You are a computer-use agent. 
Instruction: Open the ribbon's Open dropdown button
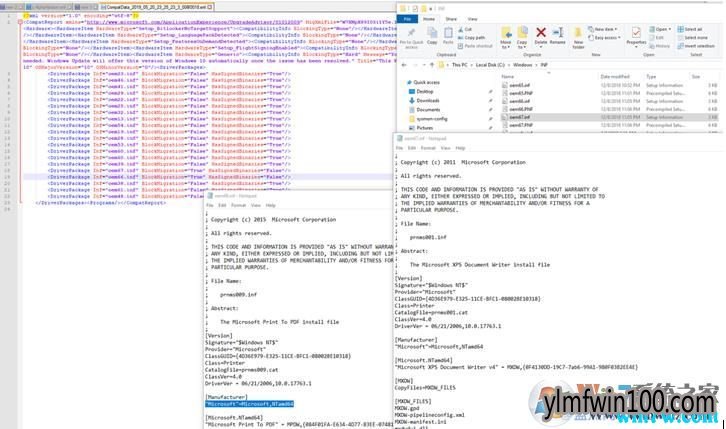coord(660,29)
